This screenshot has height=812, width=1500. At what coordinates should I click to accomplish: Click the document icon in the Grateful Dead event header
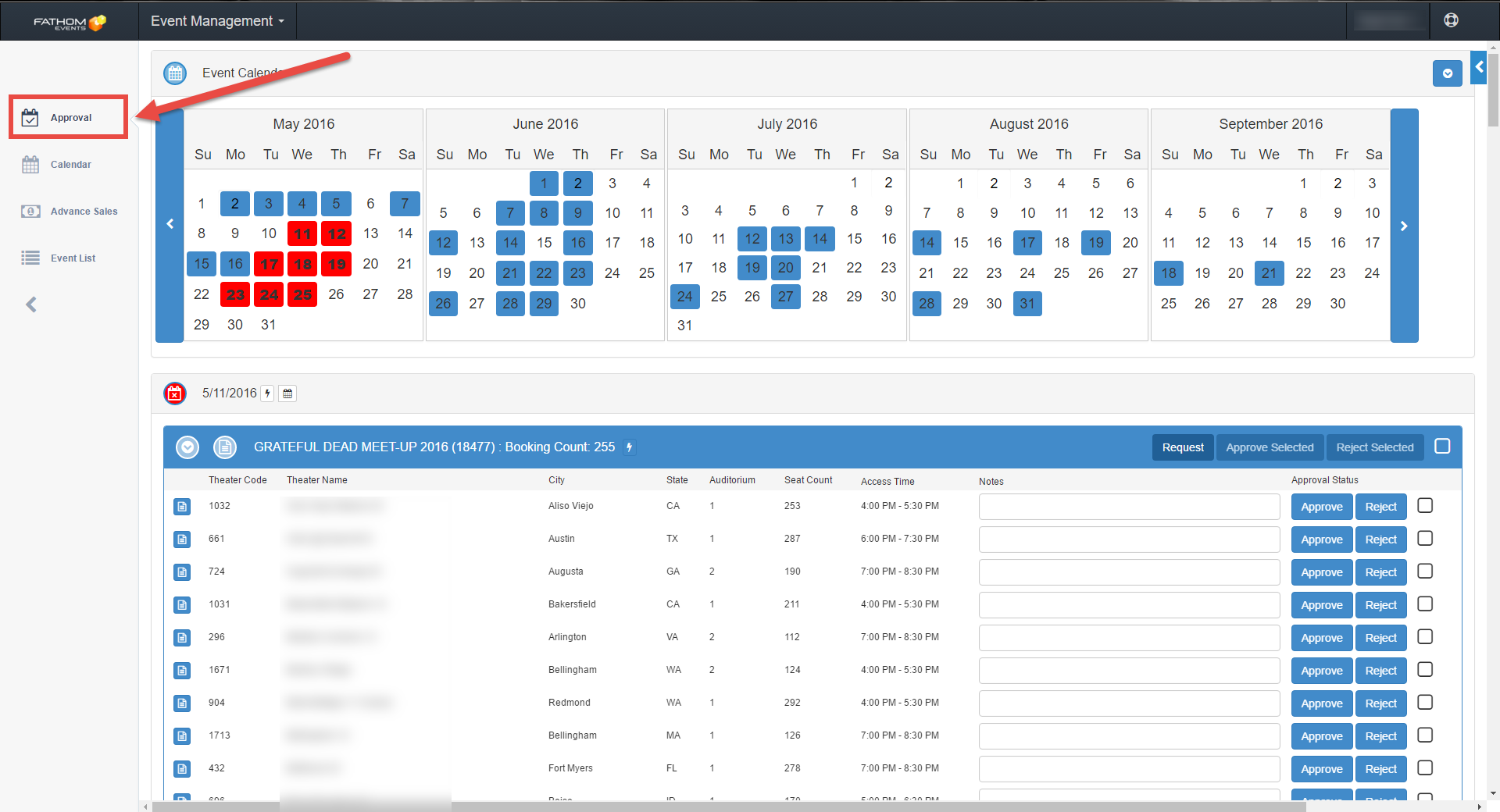[x=225, y=447]
